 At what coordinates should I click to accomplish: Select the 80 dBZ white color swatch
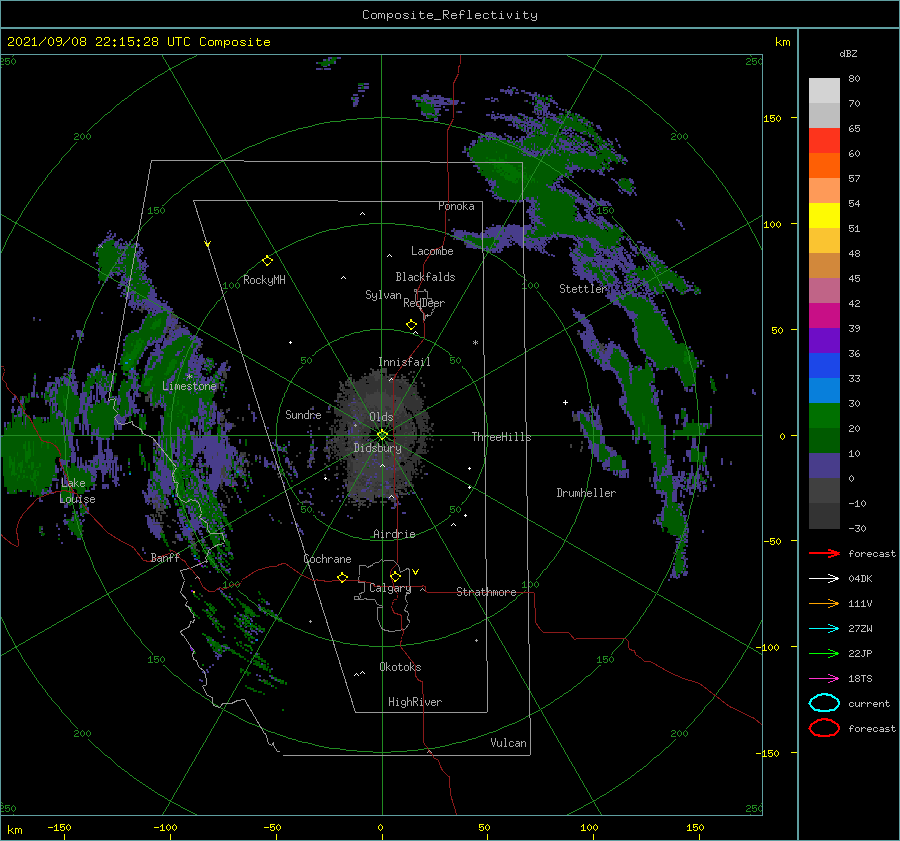coord(824,90)
